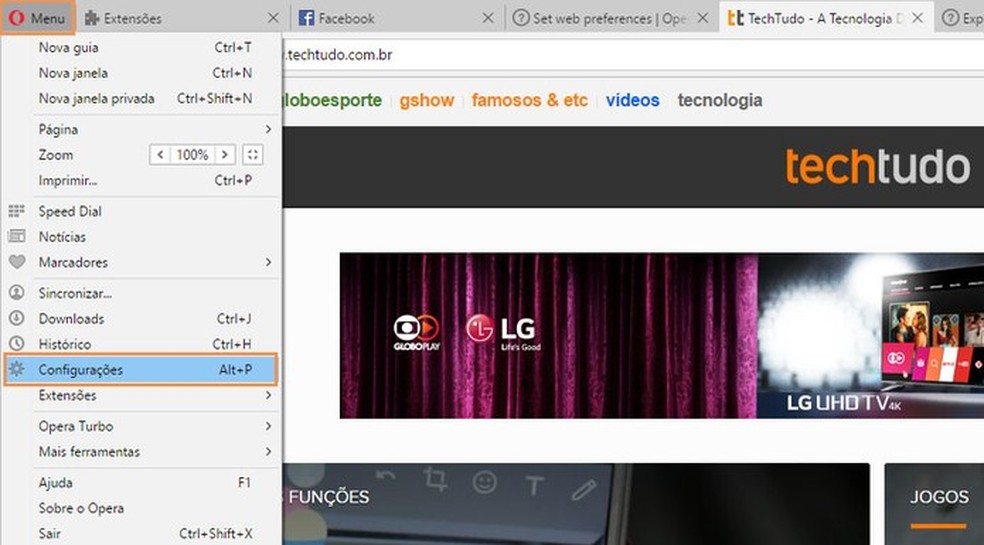Click the Histórico clock icon

click(x=17, y=344)
